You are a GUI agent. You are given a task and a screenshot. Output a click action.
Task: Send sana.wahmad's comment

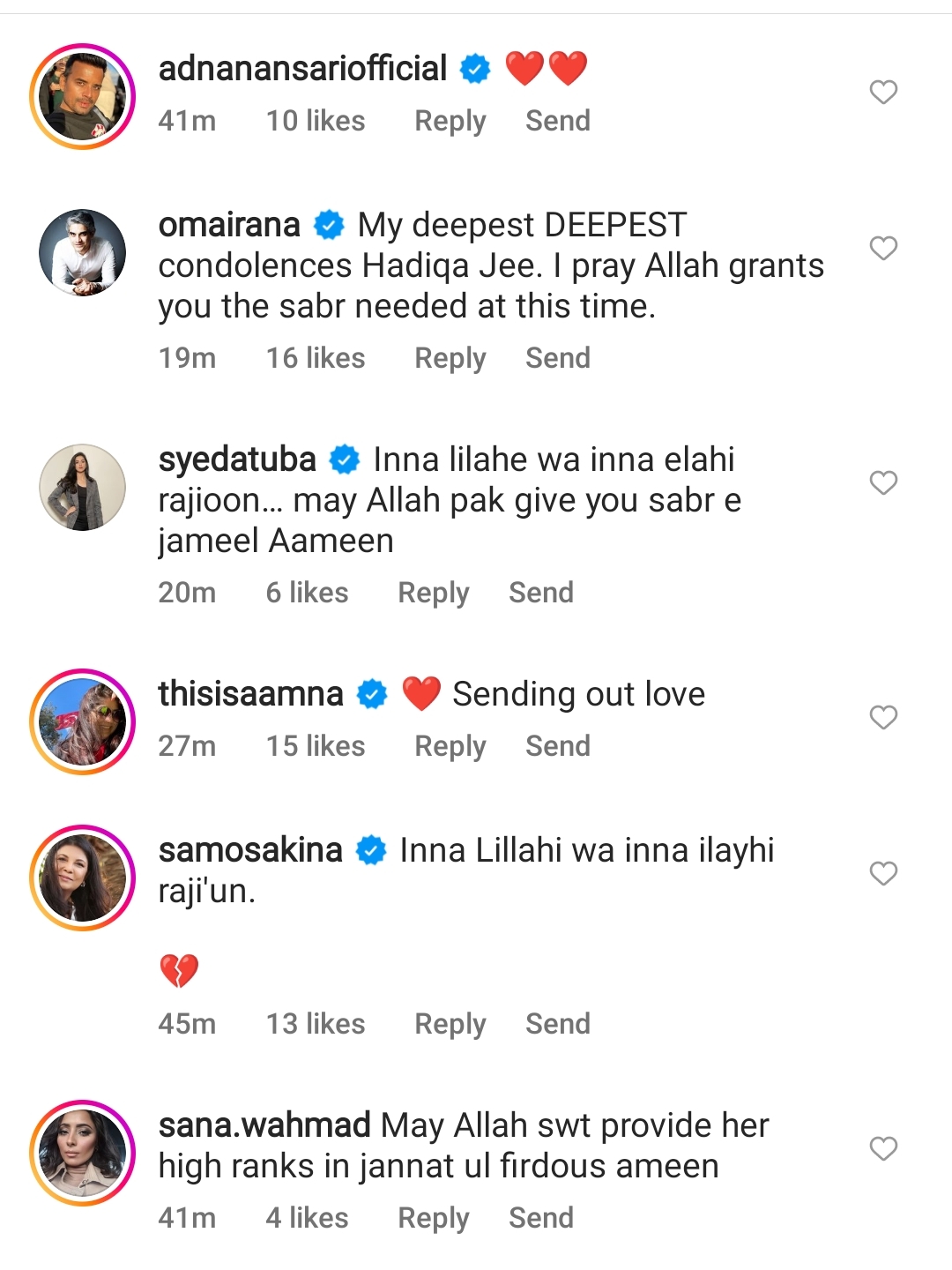(x=540, y=1218)
